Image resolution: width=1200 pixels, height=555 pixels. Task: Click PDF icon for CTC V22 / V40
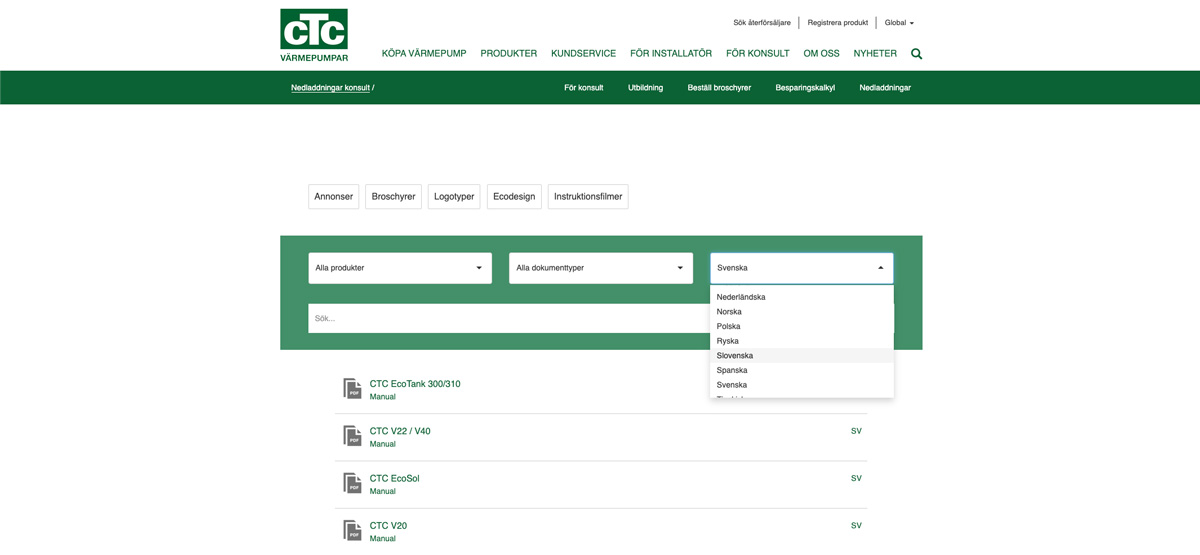coord(352,436)
